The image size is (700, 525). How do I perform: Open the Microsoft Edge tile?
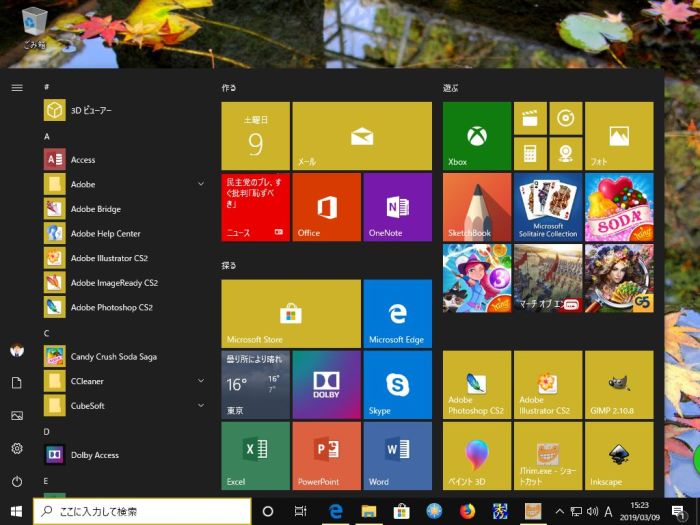pos(397,313)
